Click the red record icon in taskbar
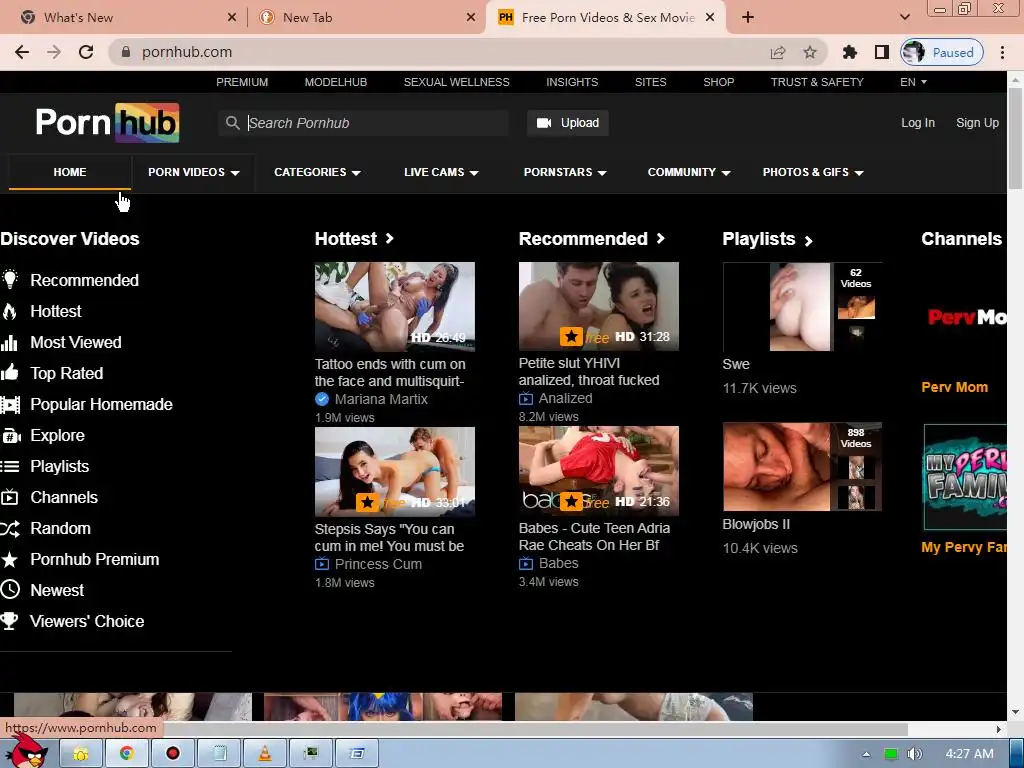 (172, 754)
